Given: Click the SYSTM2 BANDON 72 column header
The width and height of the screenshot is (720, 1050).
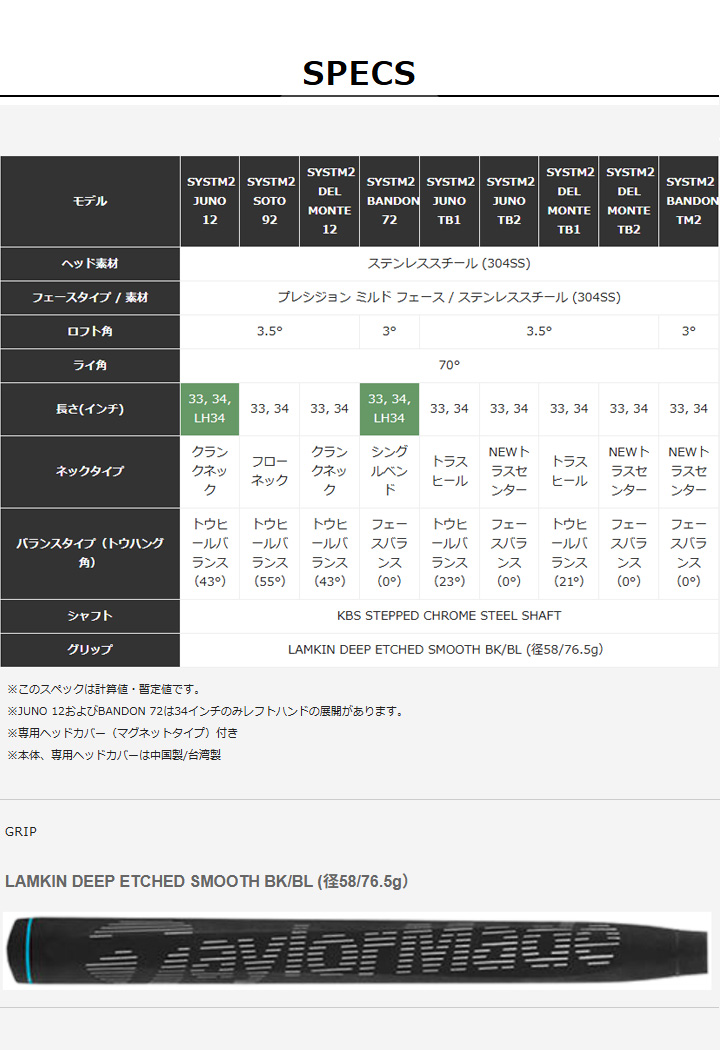Looking at the screenshot, I should point(390,201).
